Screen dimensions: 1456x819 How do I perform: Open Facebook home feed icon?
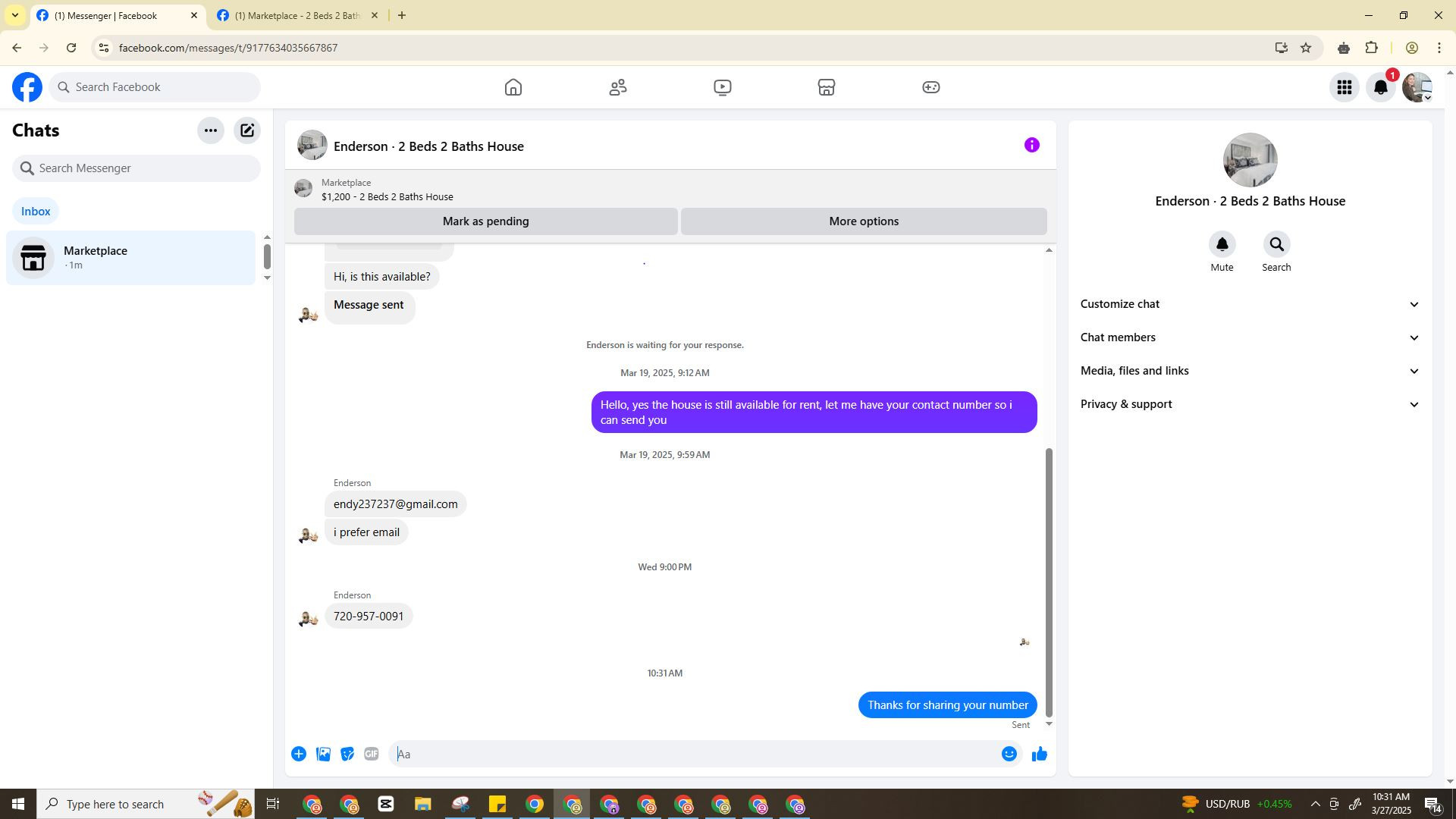[513, 87]
